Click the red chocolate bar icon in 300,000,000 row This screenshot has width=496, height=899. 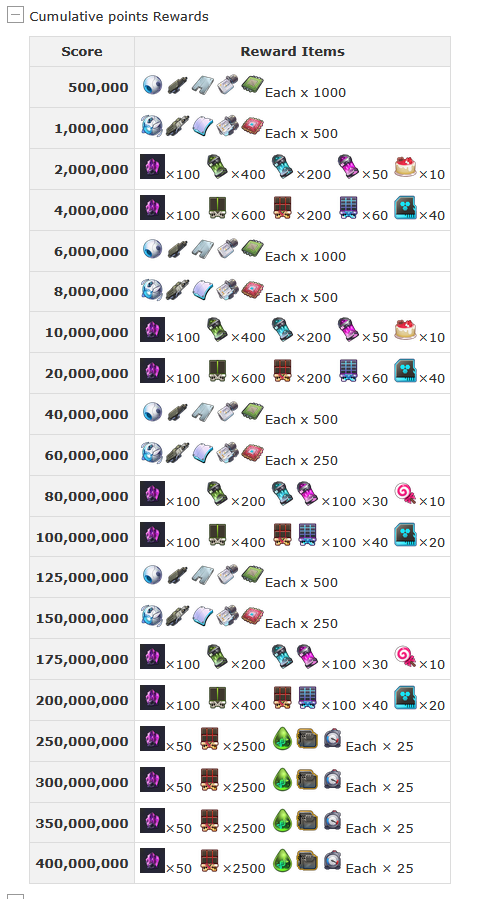point(210,779)
